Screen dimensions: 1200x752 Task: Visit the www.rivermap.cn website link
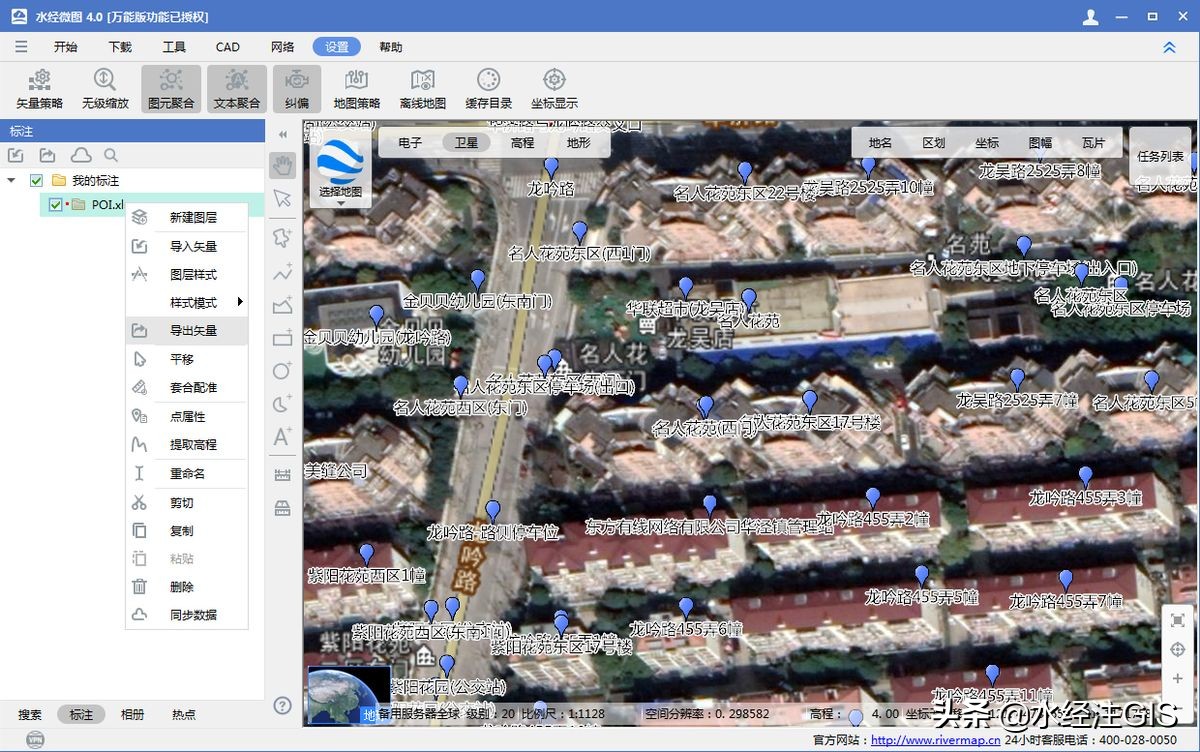(x=935, y=741)
